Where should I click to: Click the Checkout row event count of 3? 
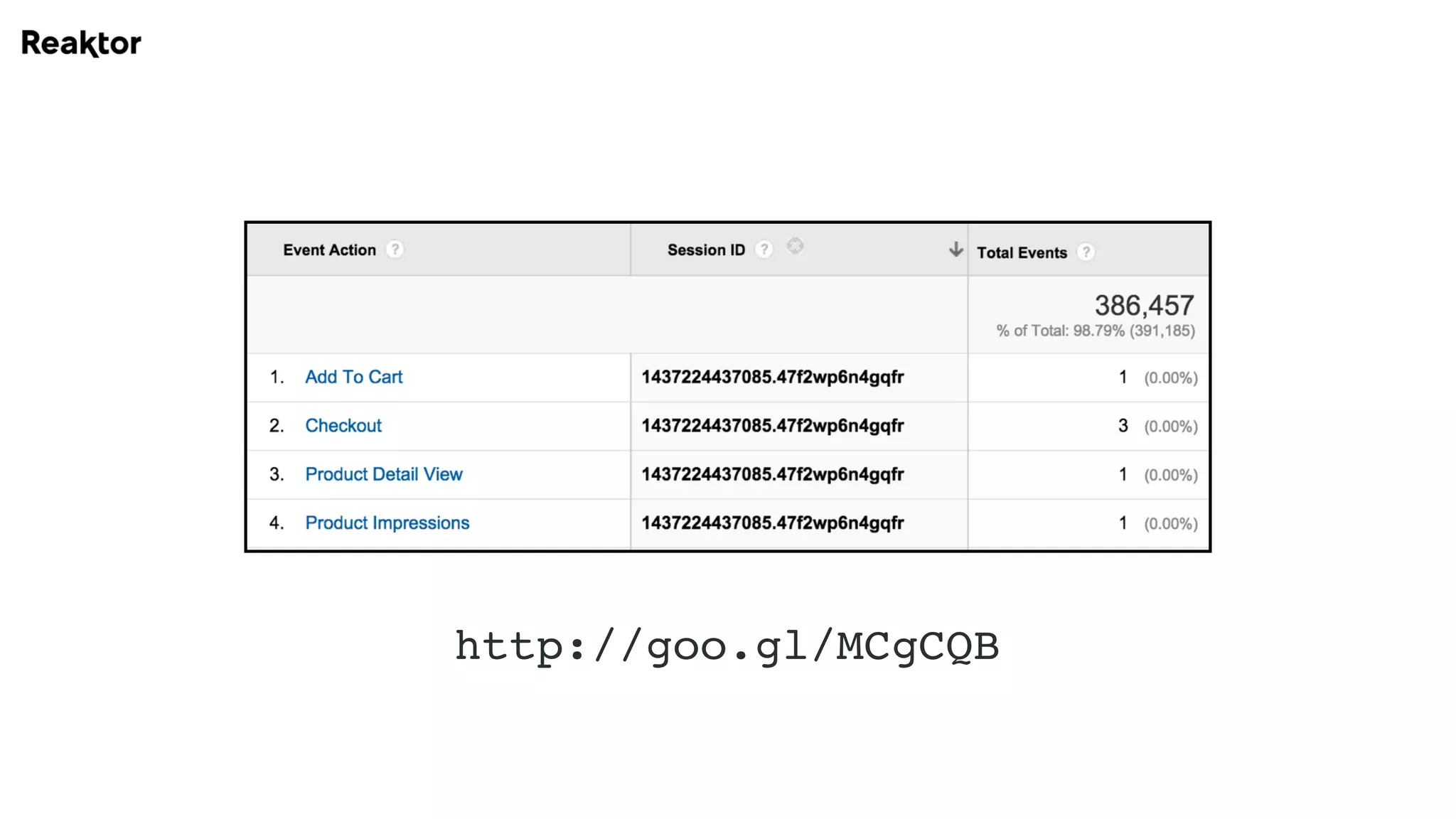[x=1123, y=426]
